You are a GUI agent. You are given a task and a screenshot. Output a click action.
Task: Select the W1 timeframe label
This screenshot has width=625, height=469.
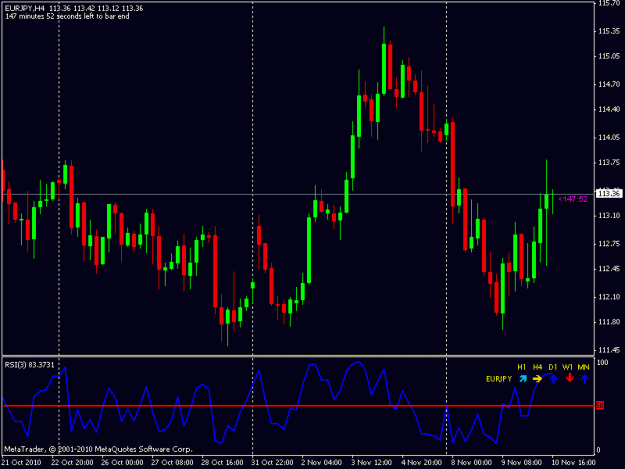tap(568, 367)
